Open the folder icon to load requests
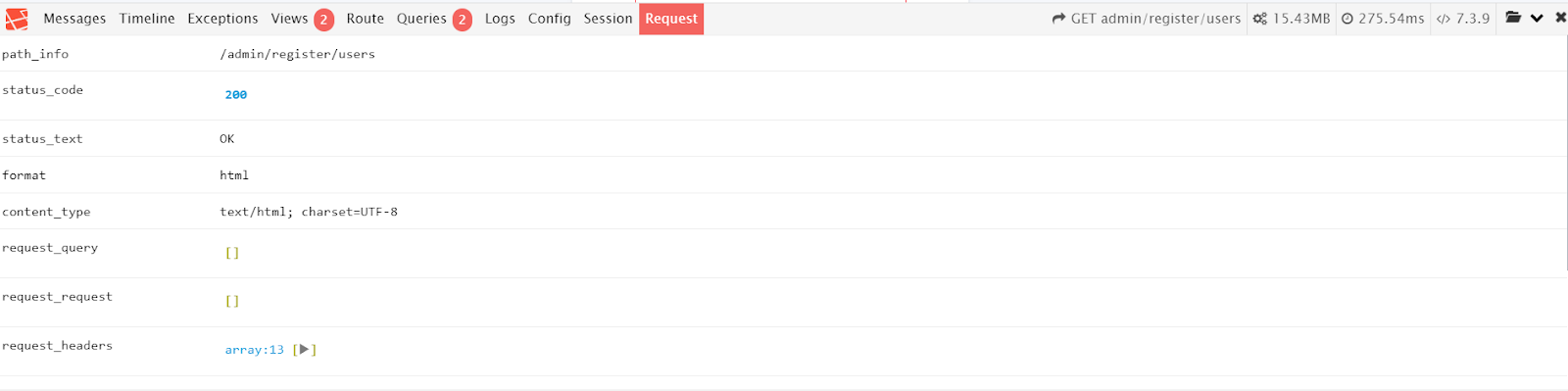1568x391 pixels. [1513, 18]
